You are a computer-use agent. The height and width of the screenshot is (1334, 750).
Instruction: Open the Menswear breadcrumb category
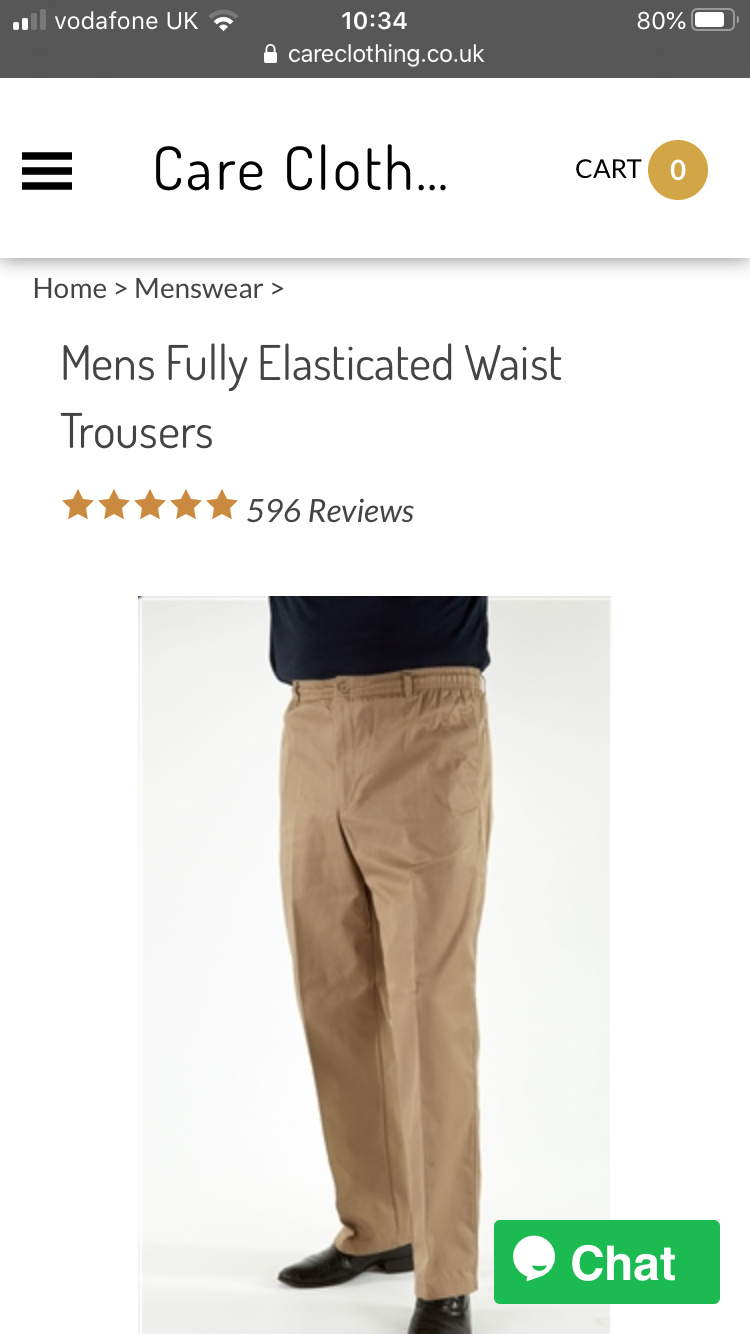click(x=199, y=288)
